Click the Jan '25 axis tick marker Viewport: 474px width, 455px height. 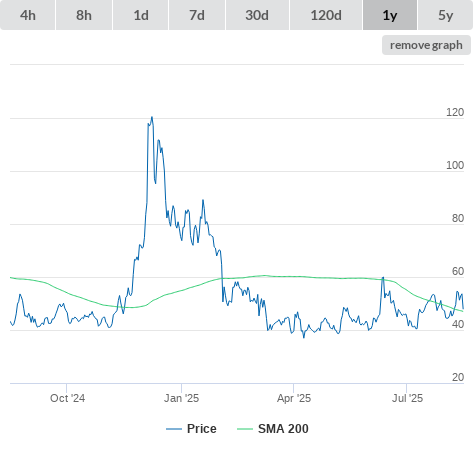click(x=181, y=388)
